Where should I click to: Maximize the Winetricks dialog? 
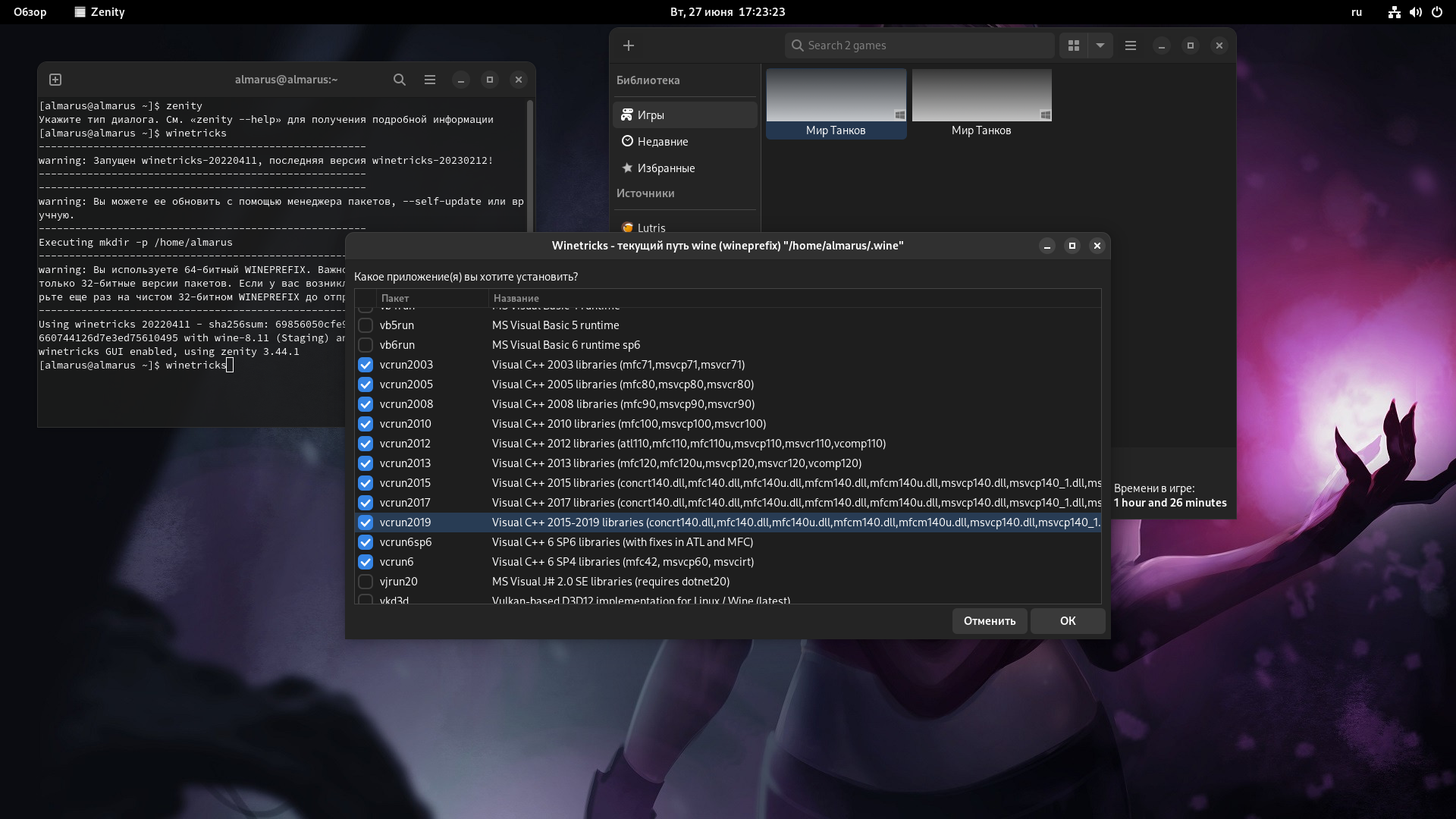pos(1072,246)
